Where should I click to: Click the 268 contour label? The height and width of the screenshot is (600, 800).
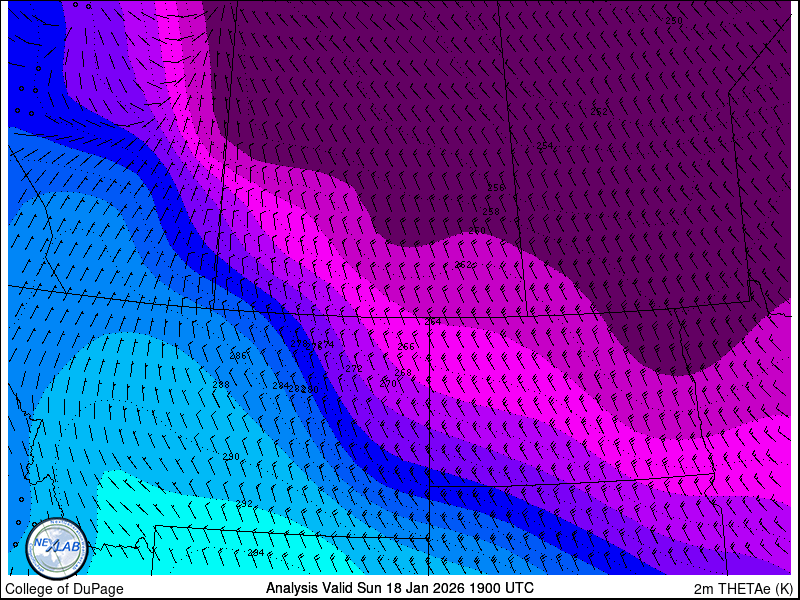(403, 373)
